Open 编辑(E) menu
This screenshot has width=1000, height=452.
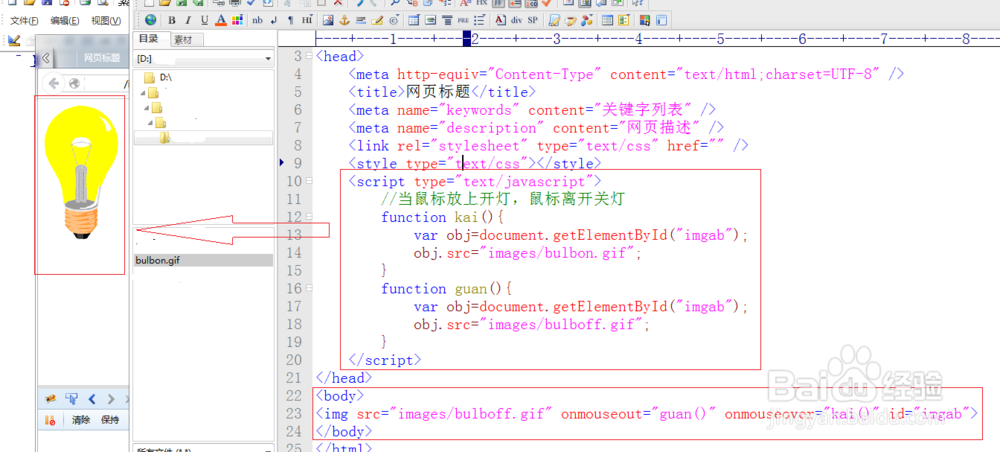pos(65,20)
